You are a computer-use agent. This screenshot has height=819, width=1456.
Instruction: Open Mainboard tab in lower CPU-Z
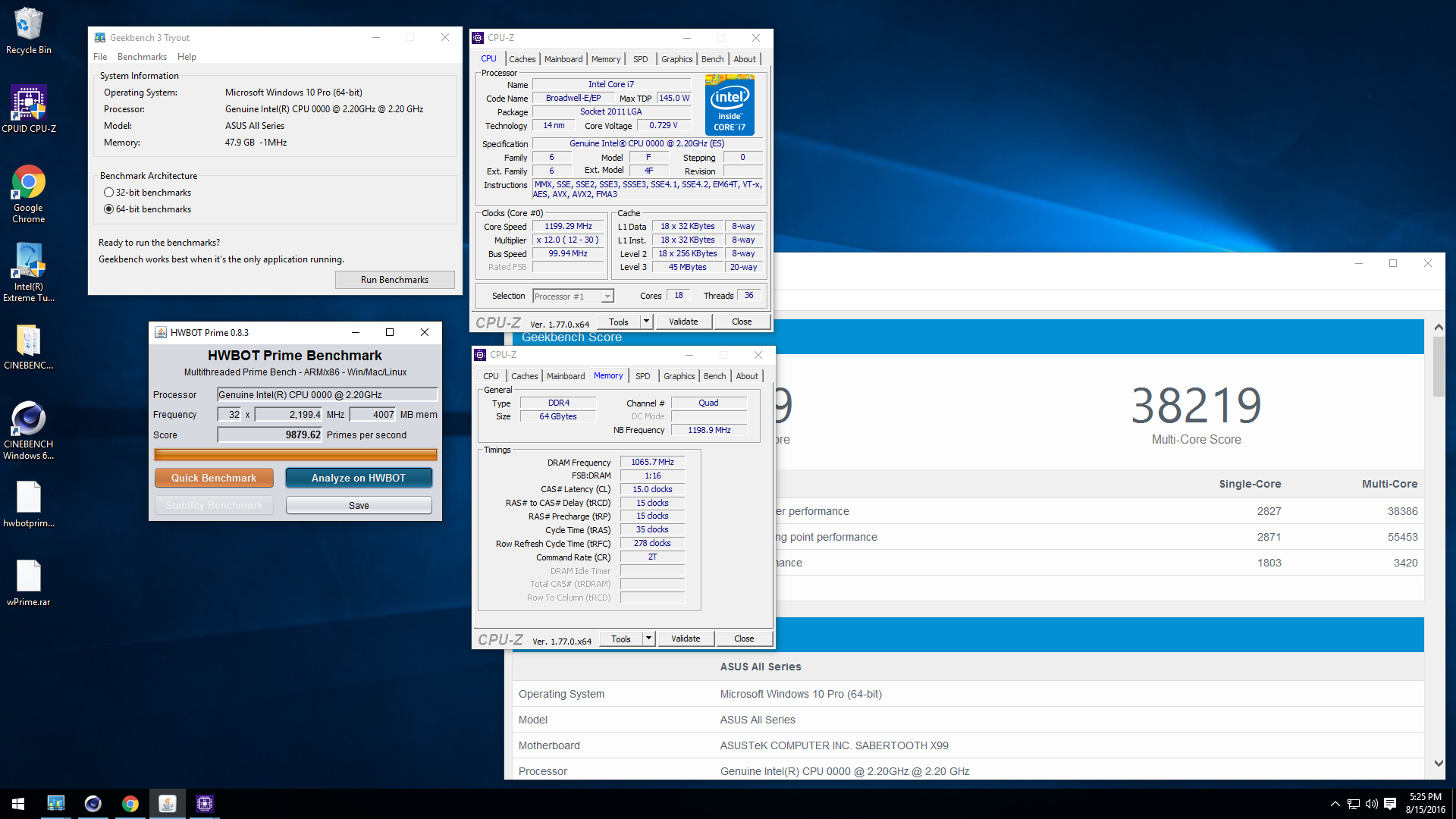coord(566,376)
